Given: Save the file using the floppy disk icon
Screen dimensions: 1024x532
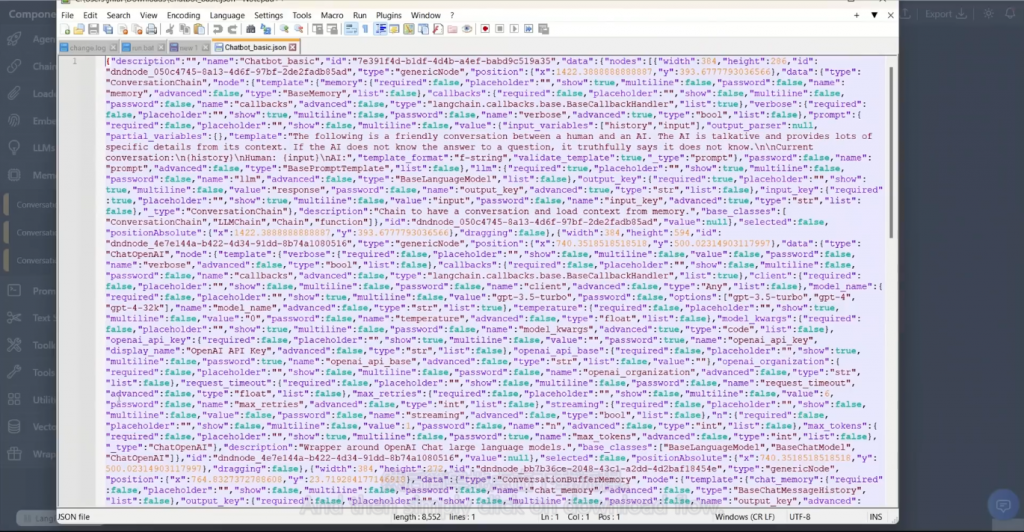Looking at the screenshot, I should point(93,29).
